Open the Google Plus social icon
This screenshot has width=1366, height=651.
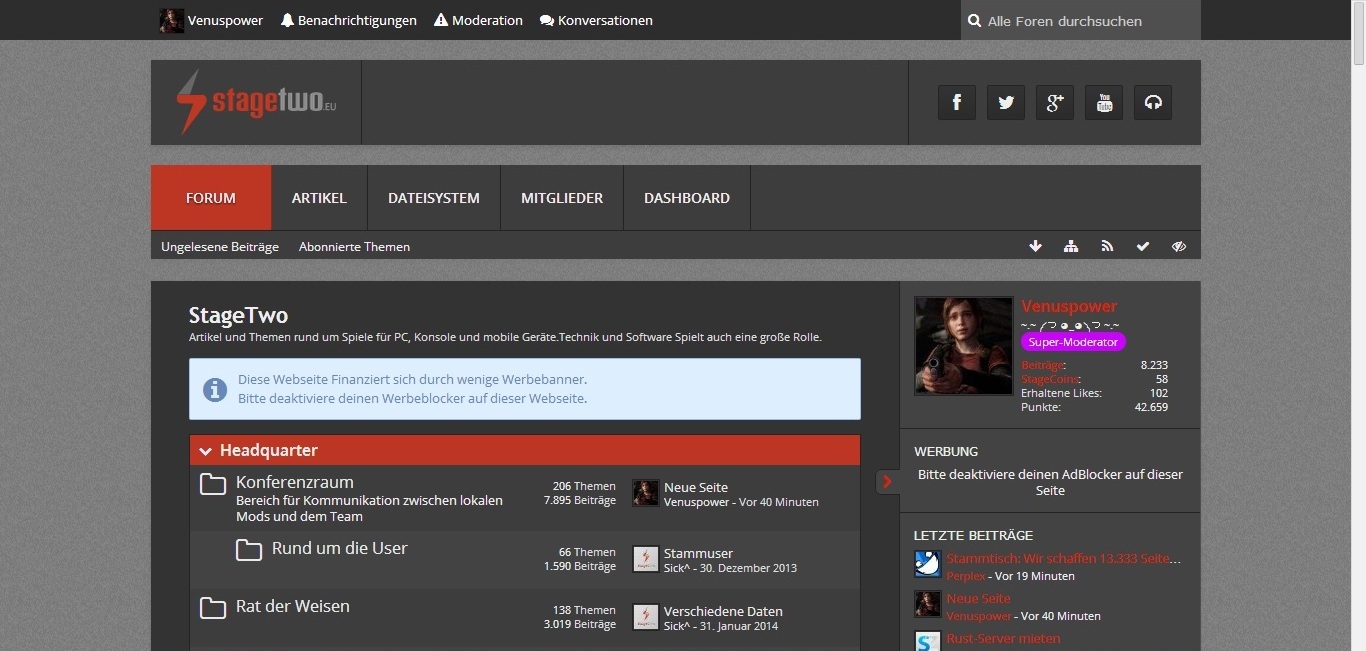tap(1055, 102)
